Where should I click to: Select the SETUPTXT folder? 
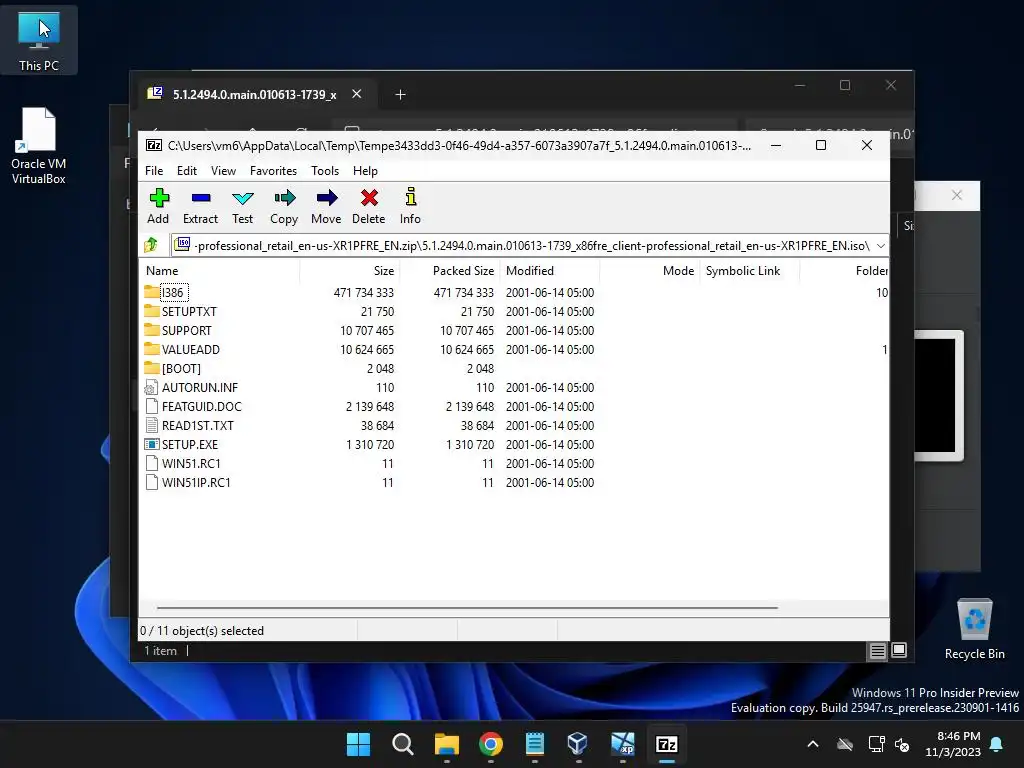pyautogui.click(x=180, y=312)
